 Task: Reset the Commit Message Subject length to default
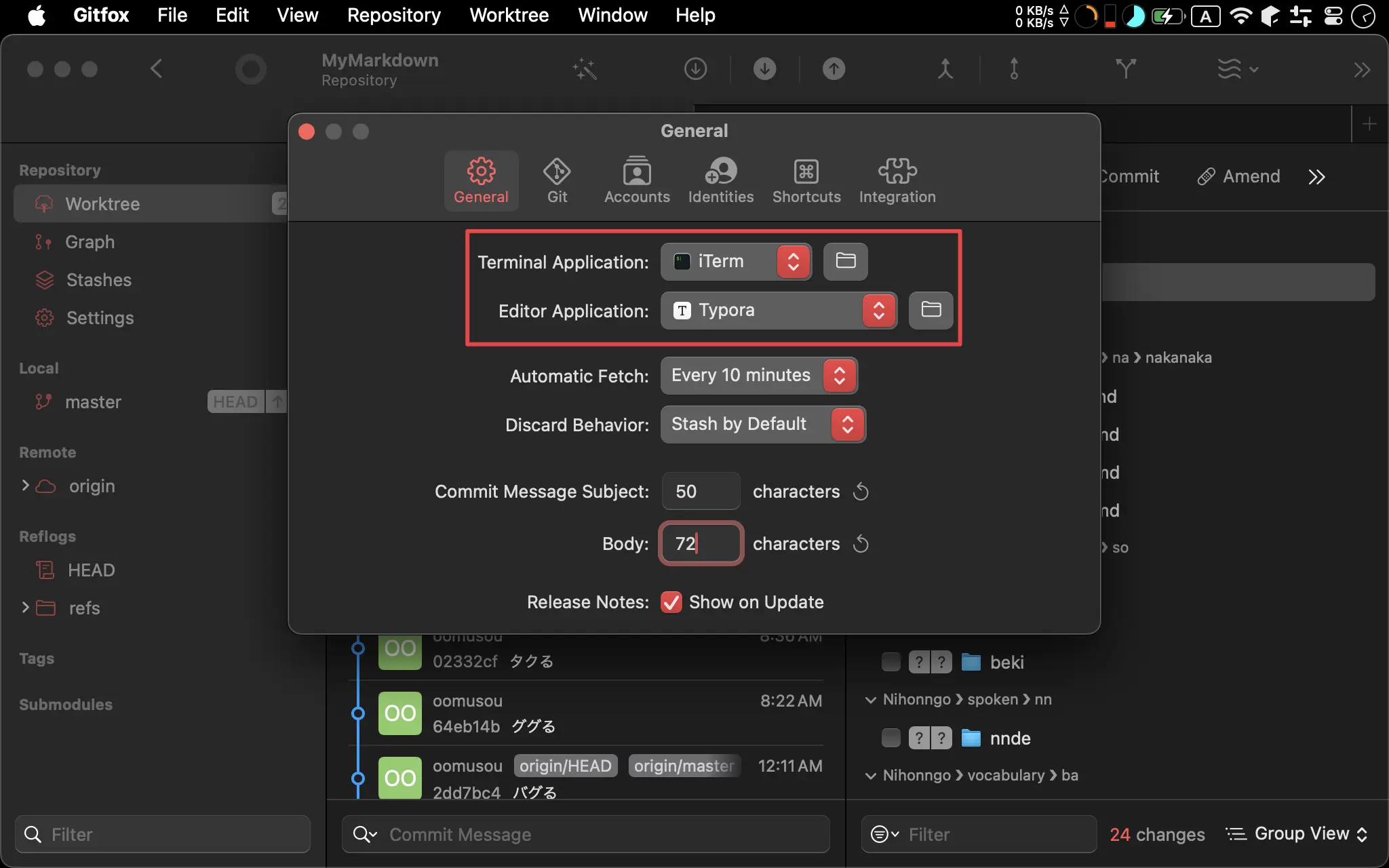coord(861,491)
